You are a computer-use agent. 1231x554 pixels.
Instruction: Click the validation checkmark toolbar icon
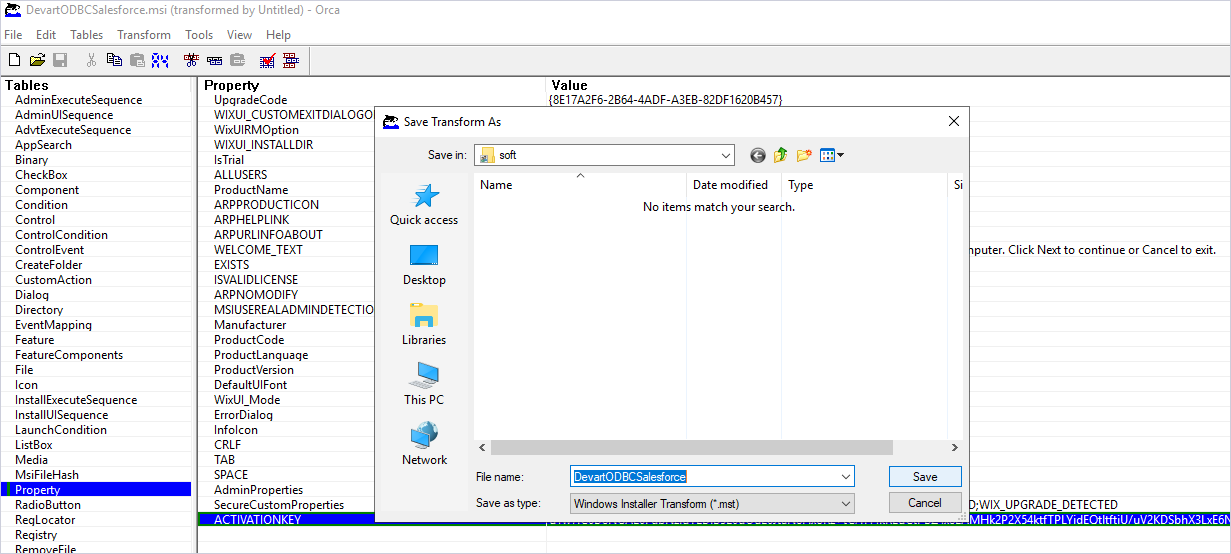268,60
